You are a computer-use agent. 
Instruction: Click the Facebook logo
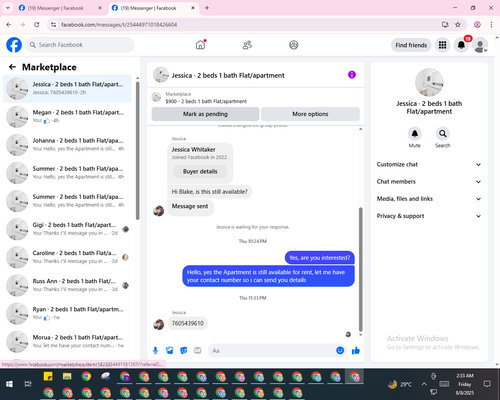tap(14, 45)
